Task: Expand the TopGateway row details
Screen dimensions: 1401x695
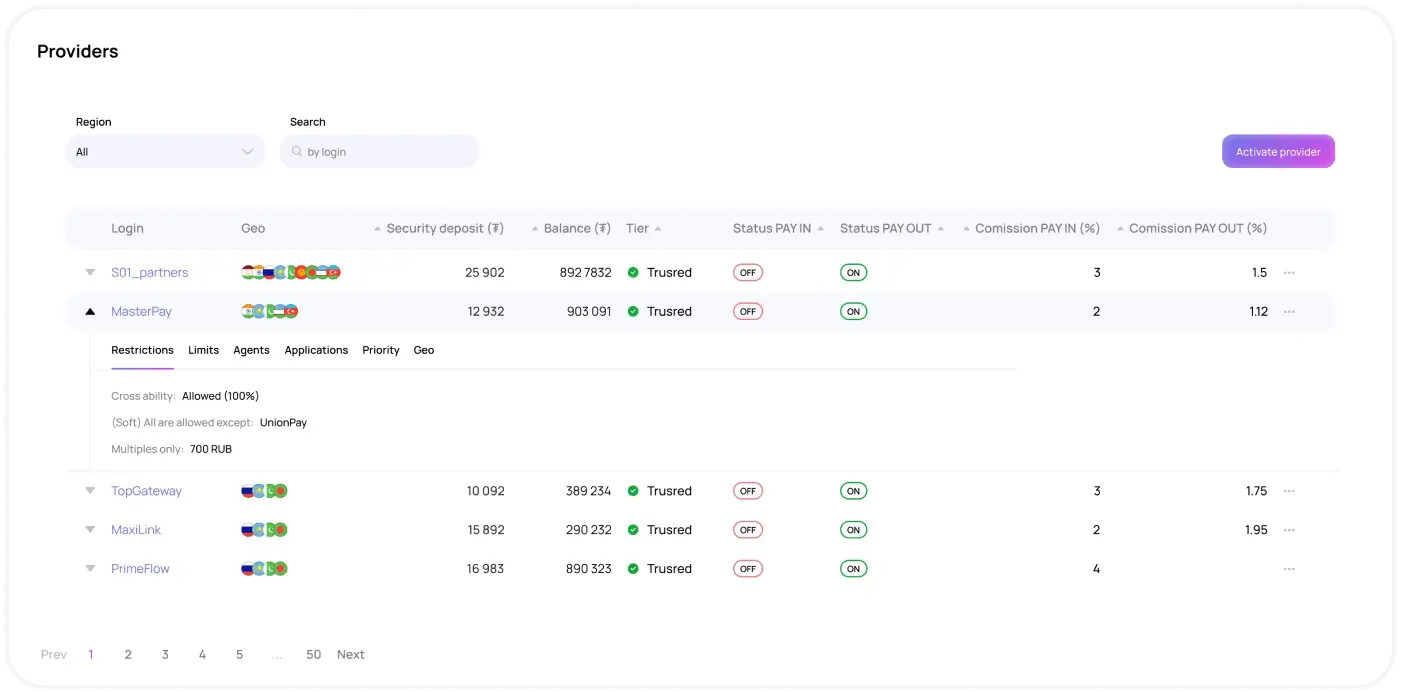Action: pyautogui.click(x=90, y=491)
